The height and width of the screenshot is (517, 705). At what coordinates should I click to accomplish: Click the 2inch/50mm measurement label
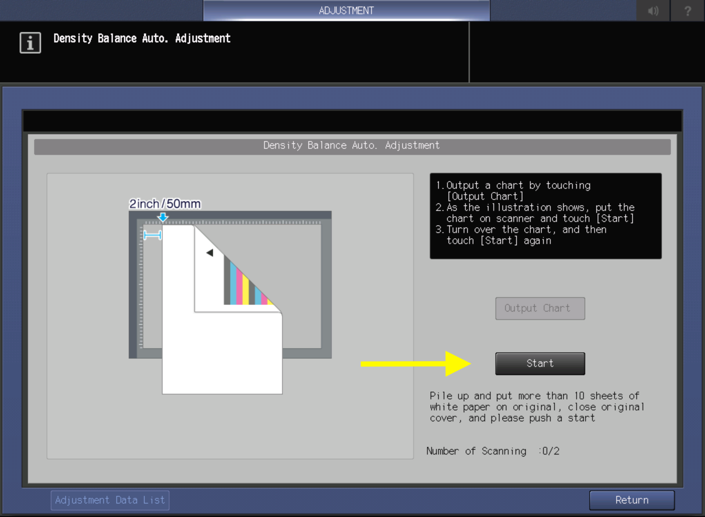165,204
